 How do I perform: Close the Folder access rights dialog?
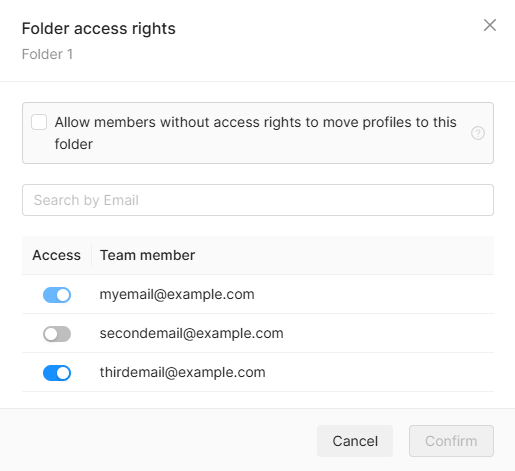(x=490, y=25)
